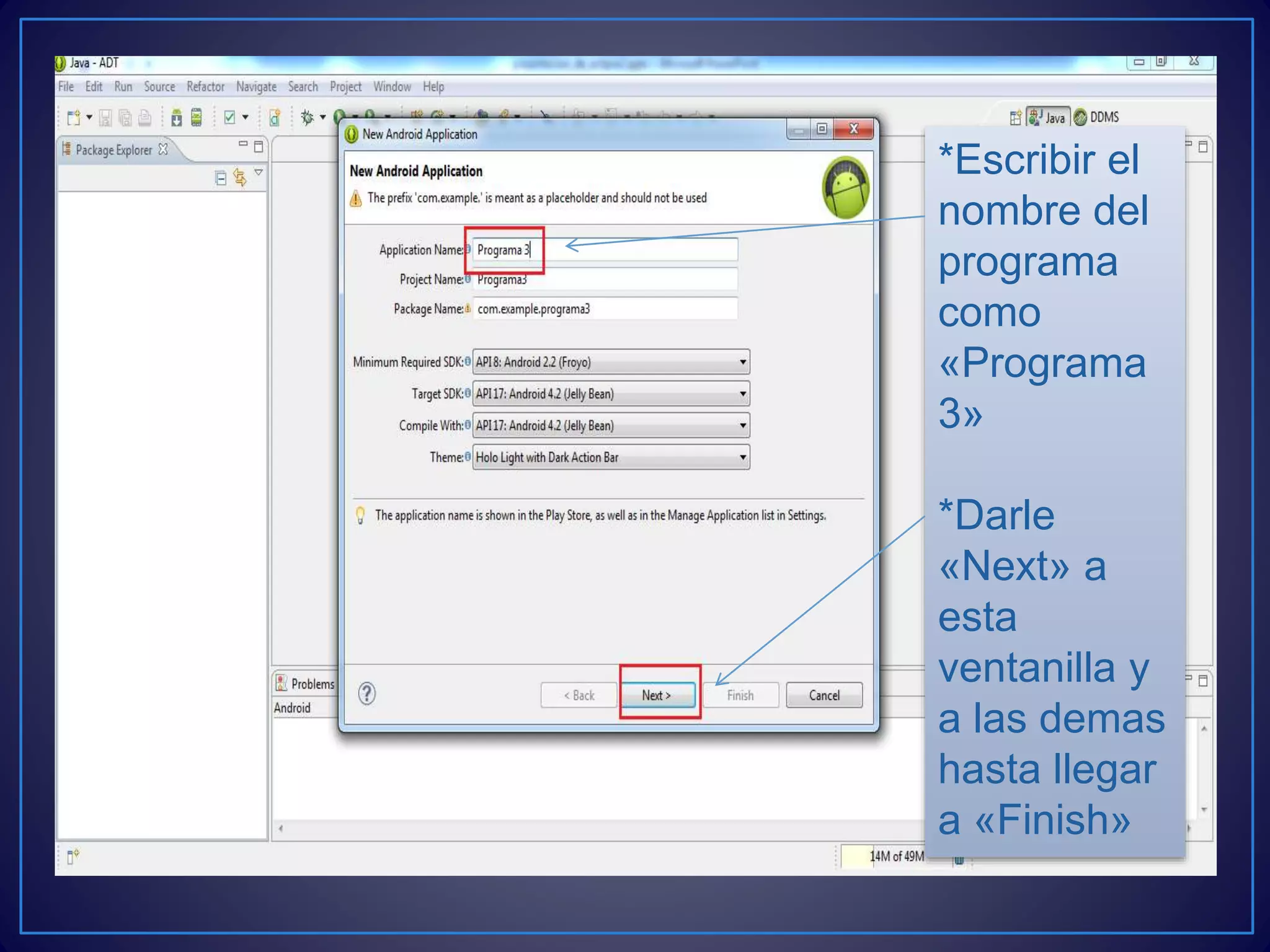Image resolution: width=1270 pixels, height=952 pixels.
Task: Select the Package Explorer tab
Action: point(114,150)
